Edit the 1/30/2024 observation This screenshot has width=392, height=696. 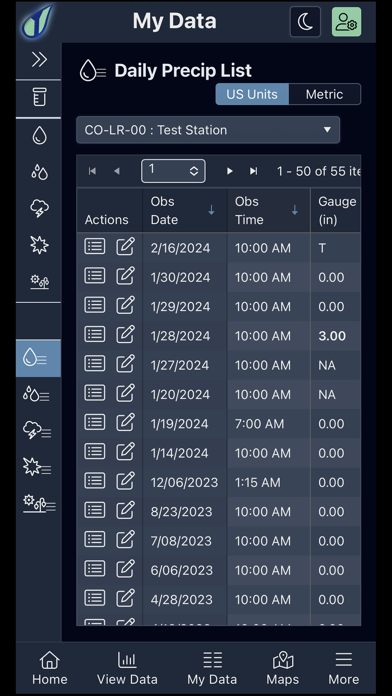(125, 276)
